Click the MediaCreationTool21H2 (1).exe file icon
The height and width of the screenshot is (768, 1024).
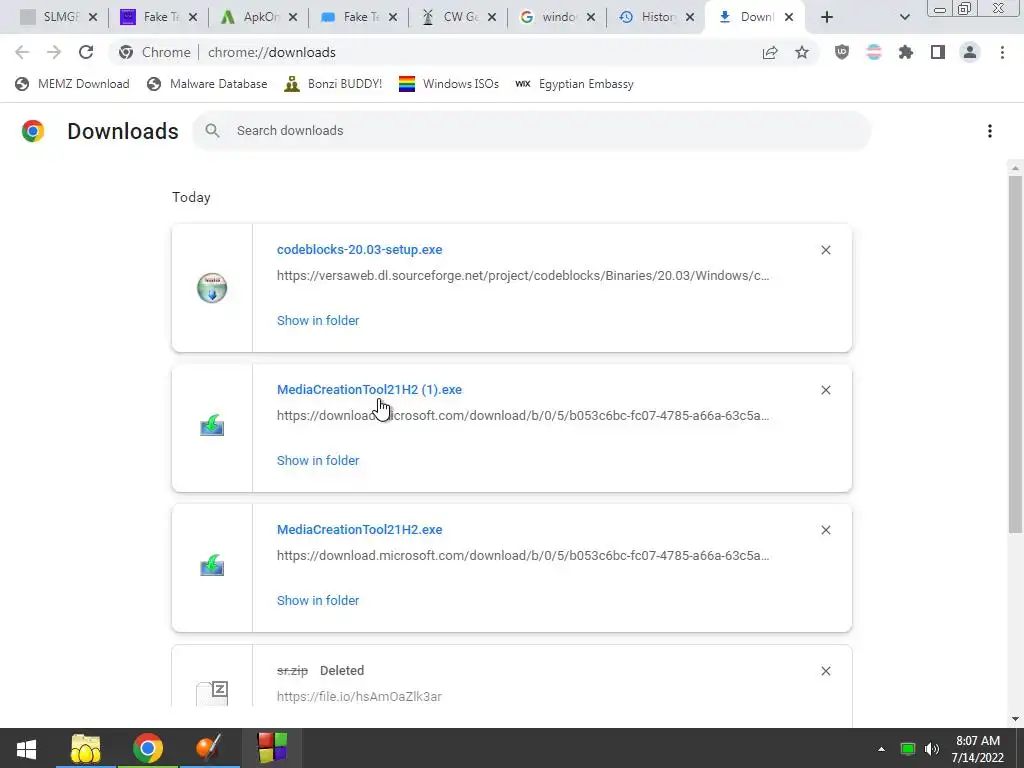pos(212,425)
